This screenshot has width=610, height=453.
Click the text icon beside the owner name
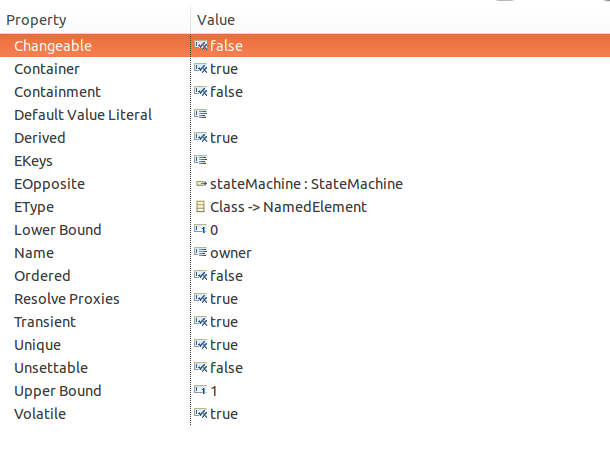(x=201, y=252)
